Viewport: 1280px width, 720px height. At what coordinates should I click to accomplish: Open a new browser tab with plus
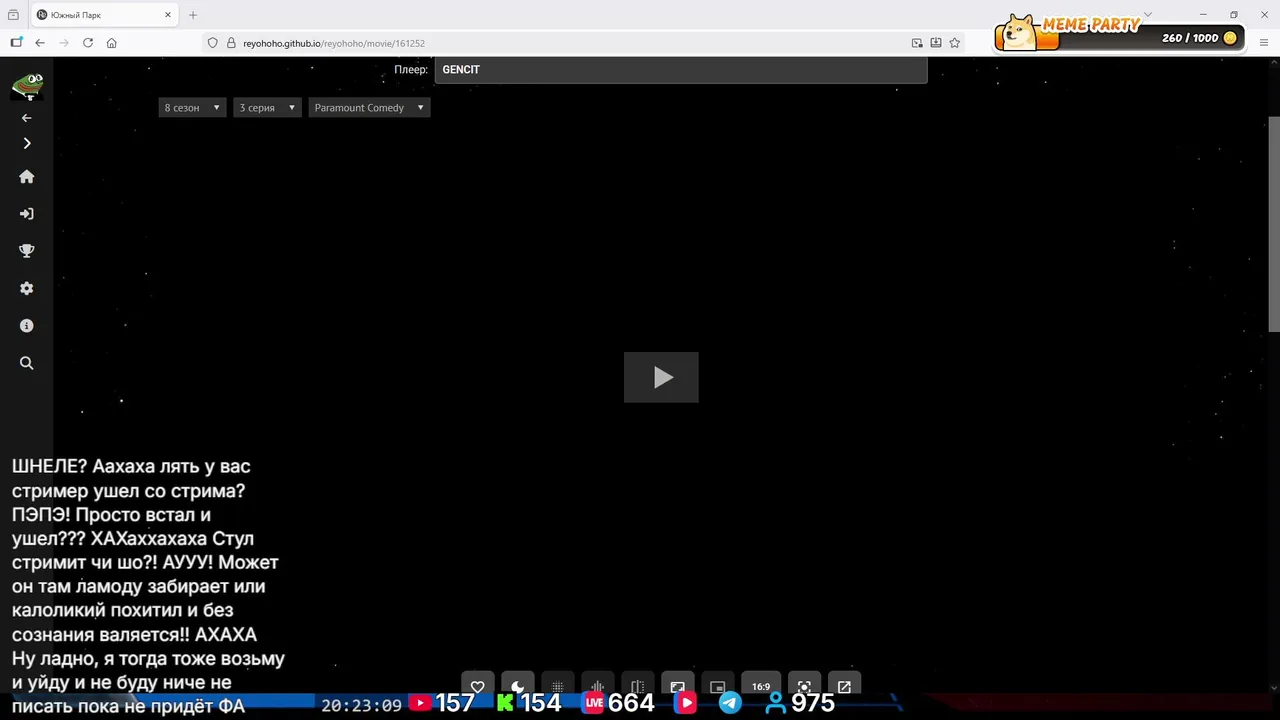[x=193, y=15]
